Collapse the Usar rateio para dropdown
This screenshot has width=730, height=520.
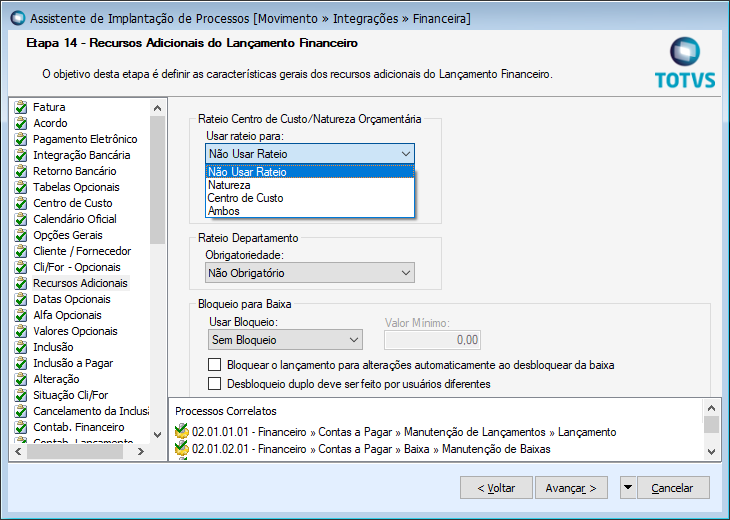[x=406, y=154]
